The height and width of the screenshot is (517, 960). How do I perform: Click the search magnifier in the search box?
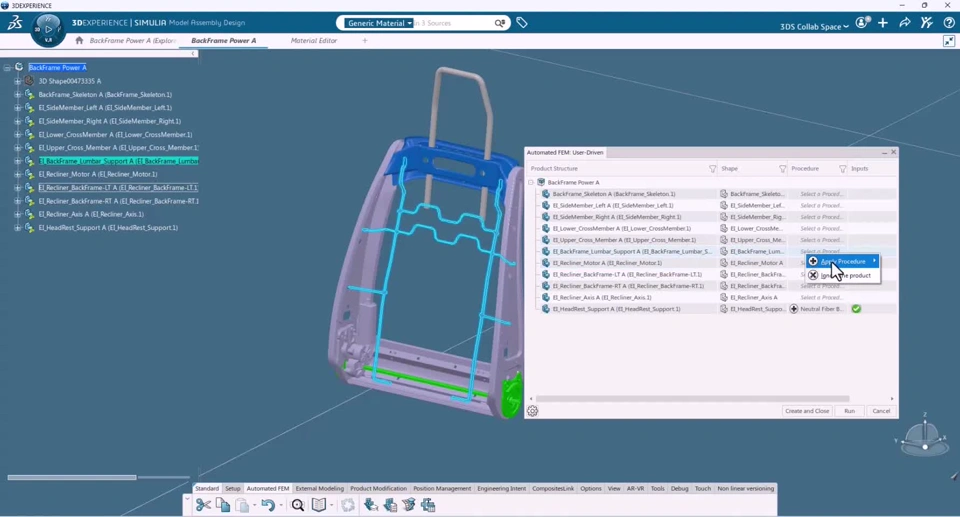[x=500, y=23]
